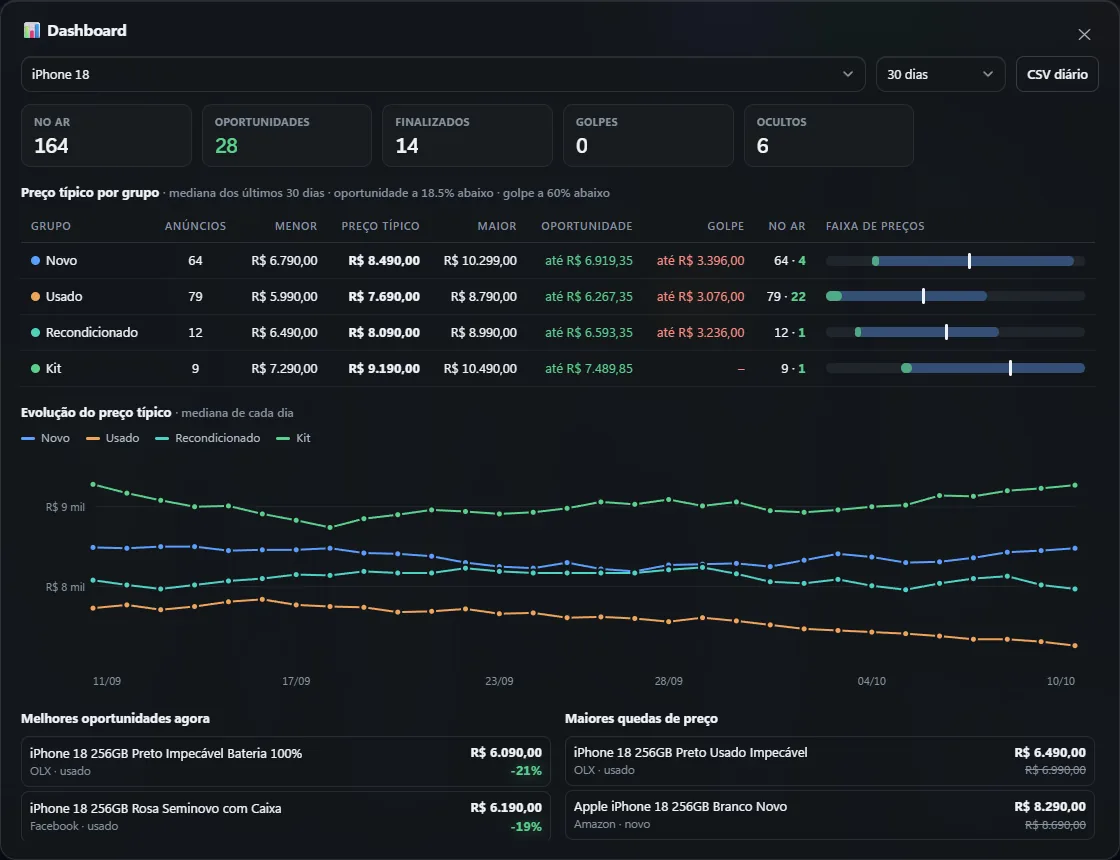1120x860 pixels.
Task: Toggle Novo series in chart legend
Action: point(46,438)
